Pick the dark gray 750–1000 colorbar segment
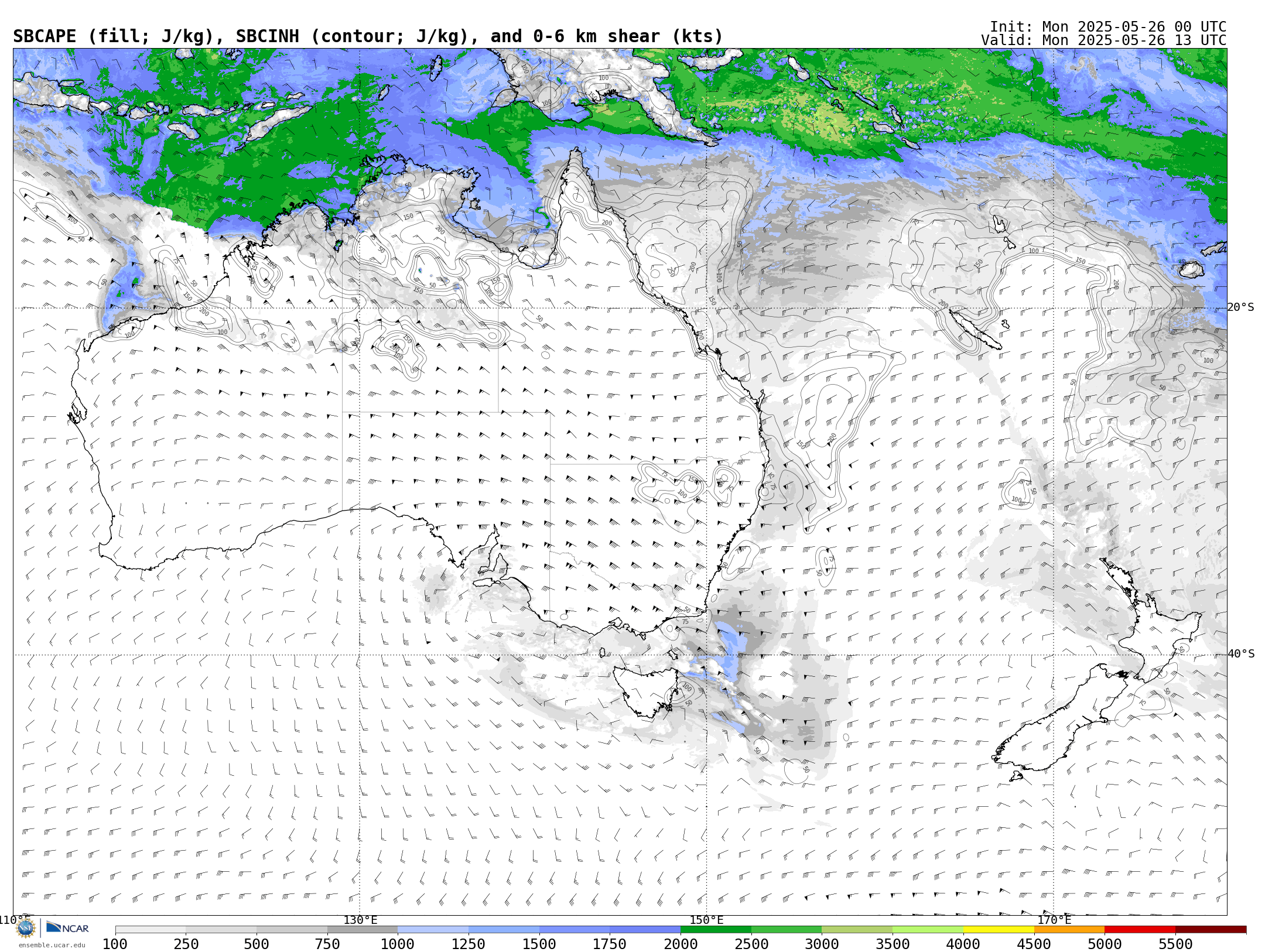This screenshot has height=952, width=1265. pyautogui.click(x=363, y=930)
